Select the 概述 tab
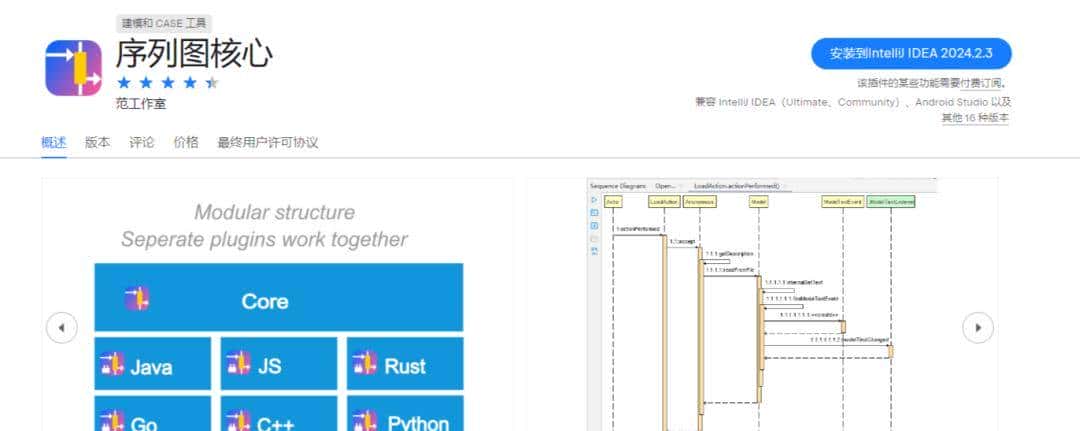 pos(54,143)
